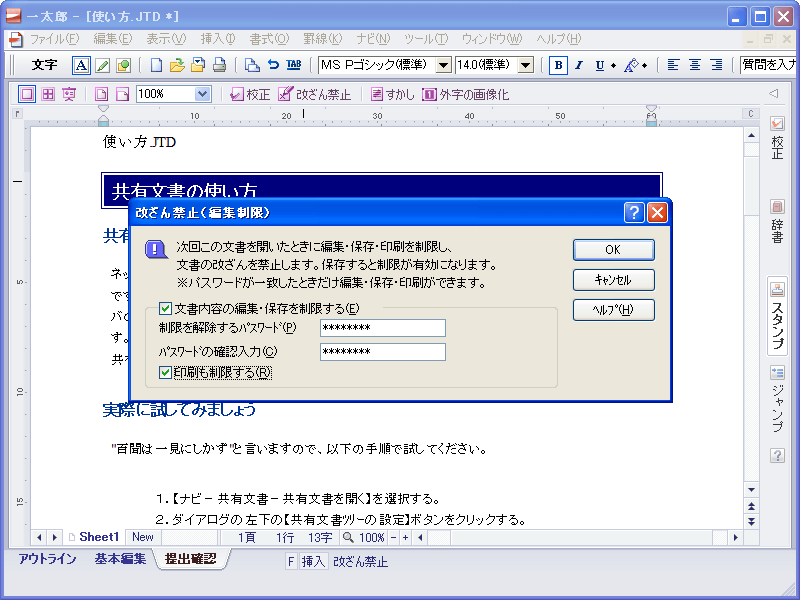The height and width of the screenshot is (600, 800).
Task: Toggle Italic formatting button
Action: pyautogui.click(x=579, y=65)
